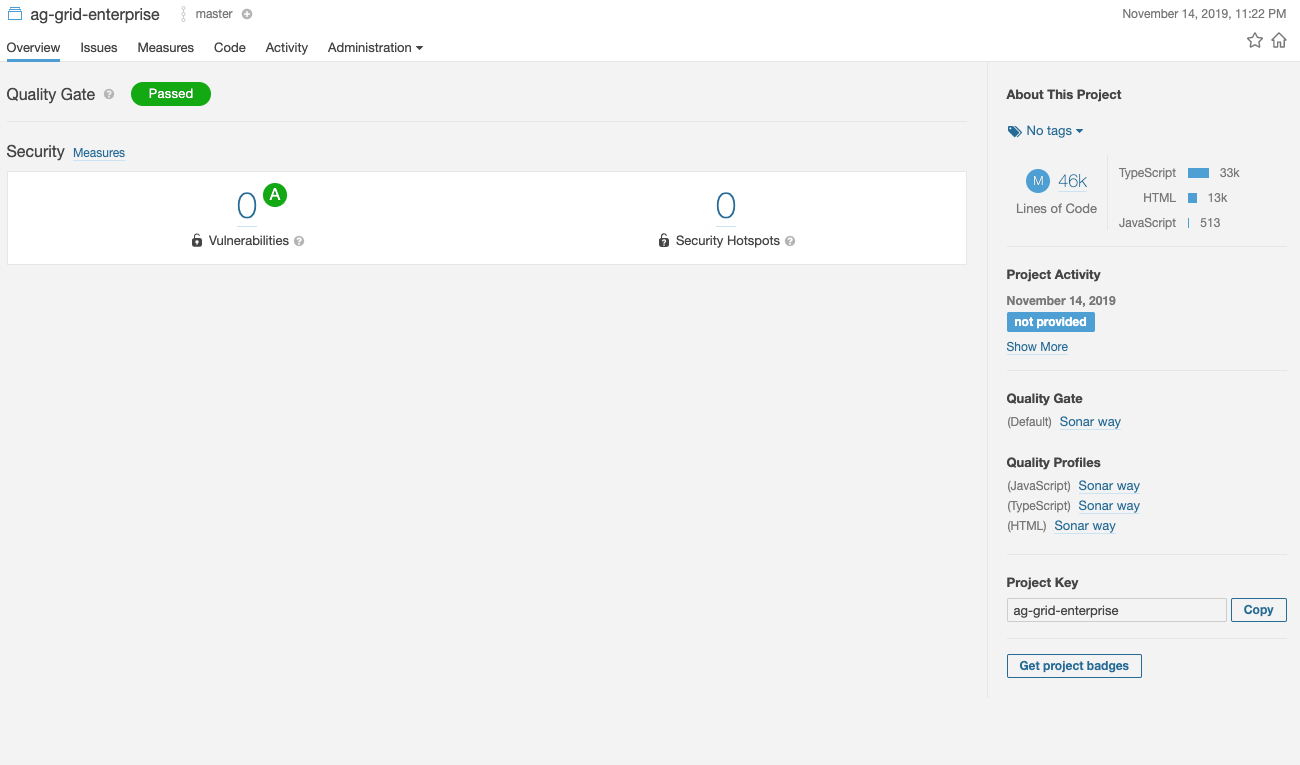Image resolution: width=1300 pixels, height=765 pixels.
Task: Click the Measures link beside Security
Action: click(99, 153)
